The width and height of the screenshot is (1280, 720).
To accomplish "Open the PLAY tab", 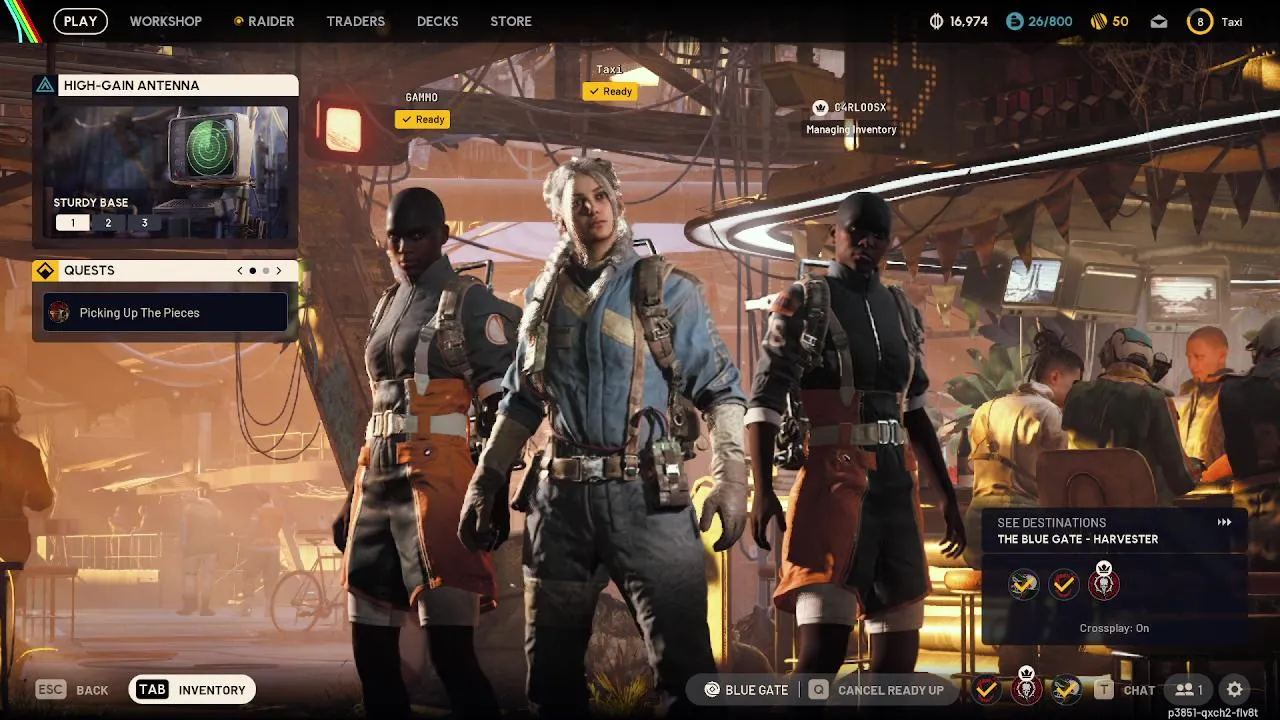I will tap(80, 21).
